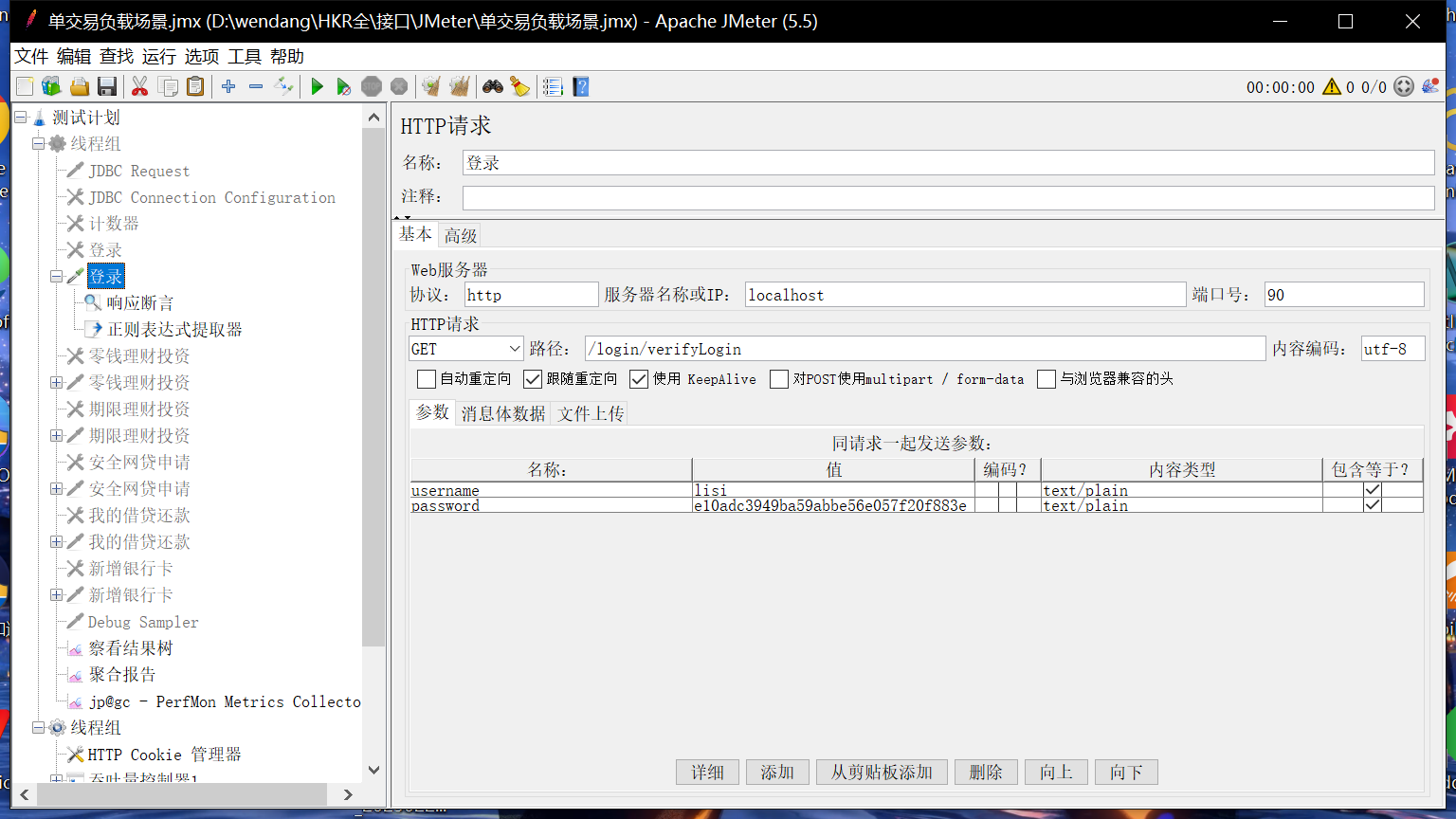Start the test with green play icon
This screenshot has height=819, width=1456.
[318, 87]
